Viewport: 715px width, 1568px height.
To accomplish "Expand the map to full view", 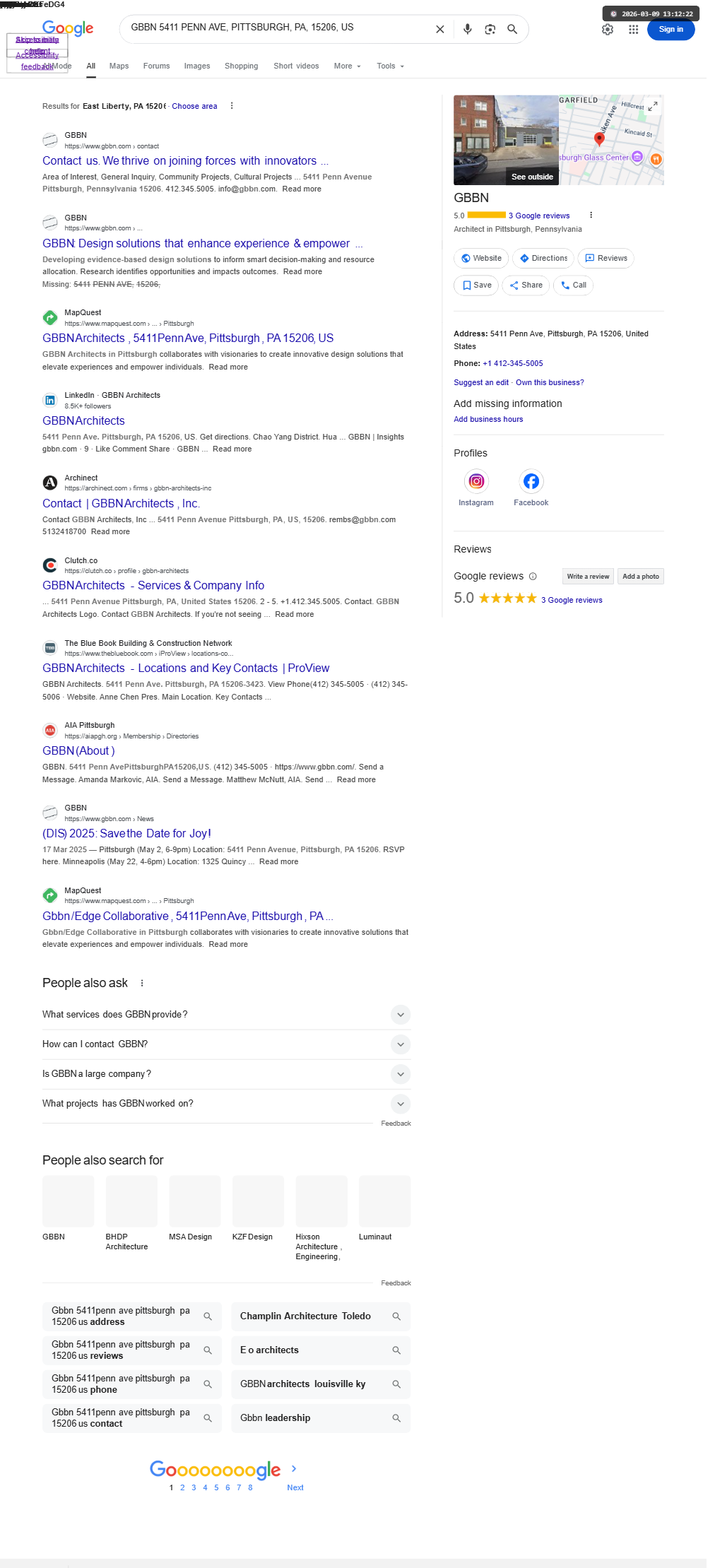I will click(x=654, y=106).
